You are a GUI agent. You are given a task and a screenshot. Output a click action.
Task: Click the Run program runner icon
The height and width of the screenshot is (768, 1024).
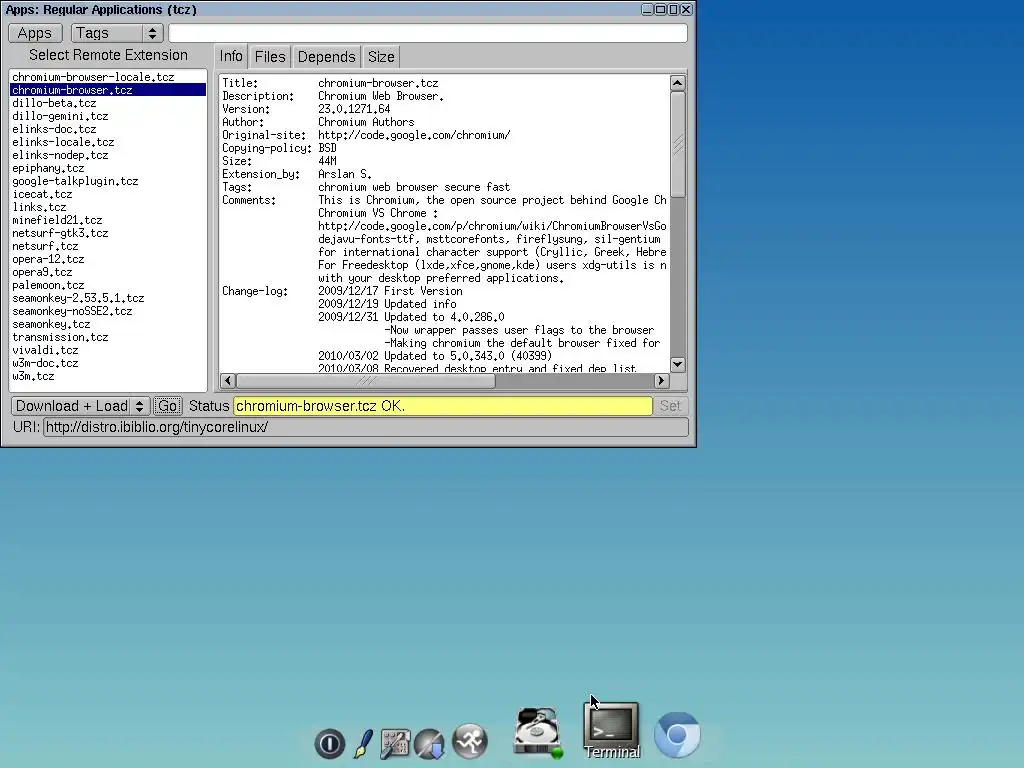470,741
